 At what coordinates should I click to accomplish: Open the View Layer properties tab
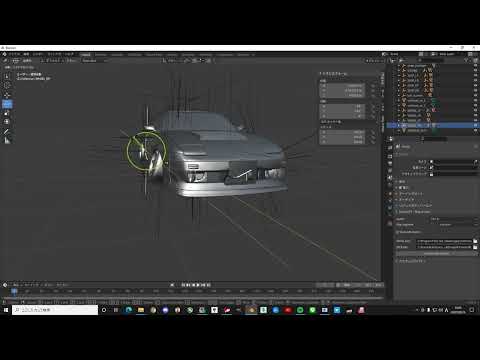[390, 163]
